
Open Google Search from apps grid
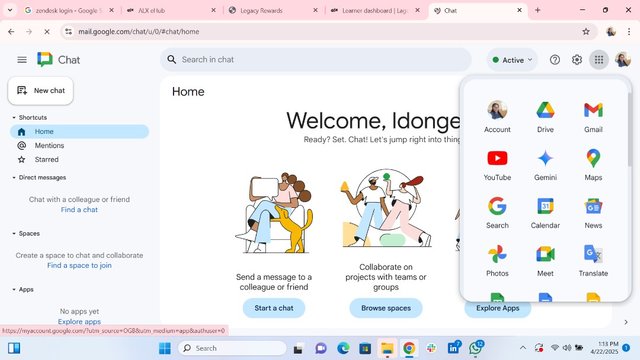point(497,213)
